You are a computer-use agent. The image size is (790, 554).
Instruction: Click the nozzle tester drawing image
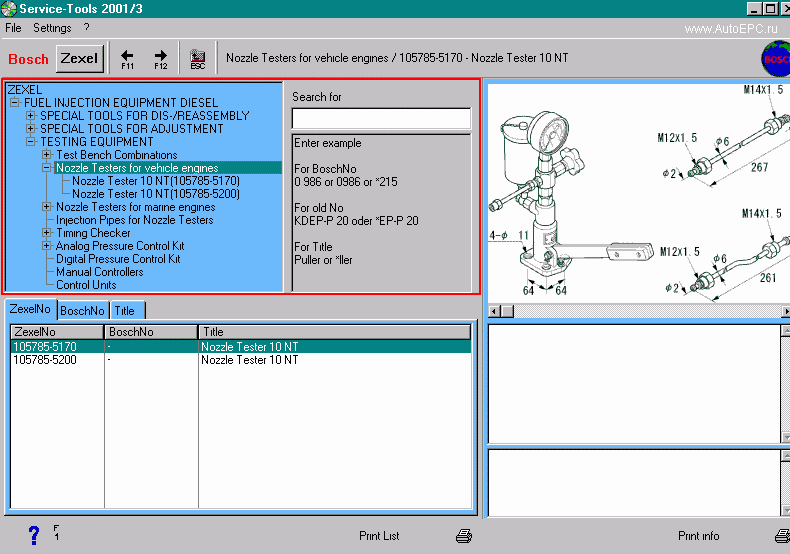(x=639, y=194)
